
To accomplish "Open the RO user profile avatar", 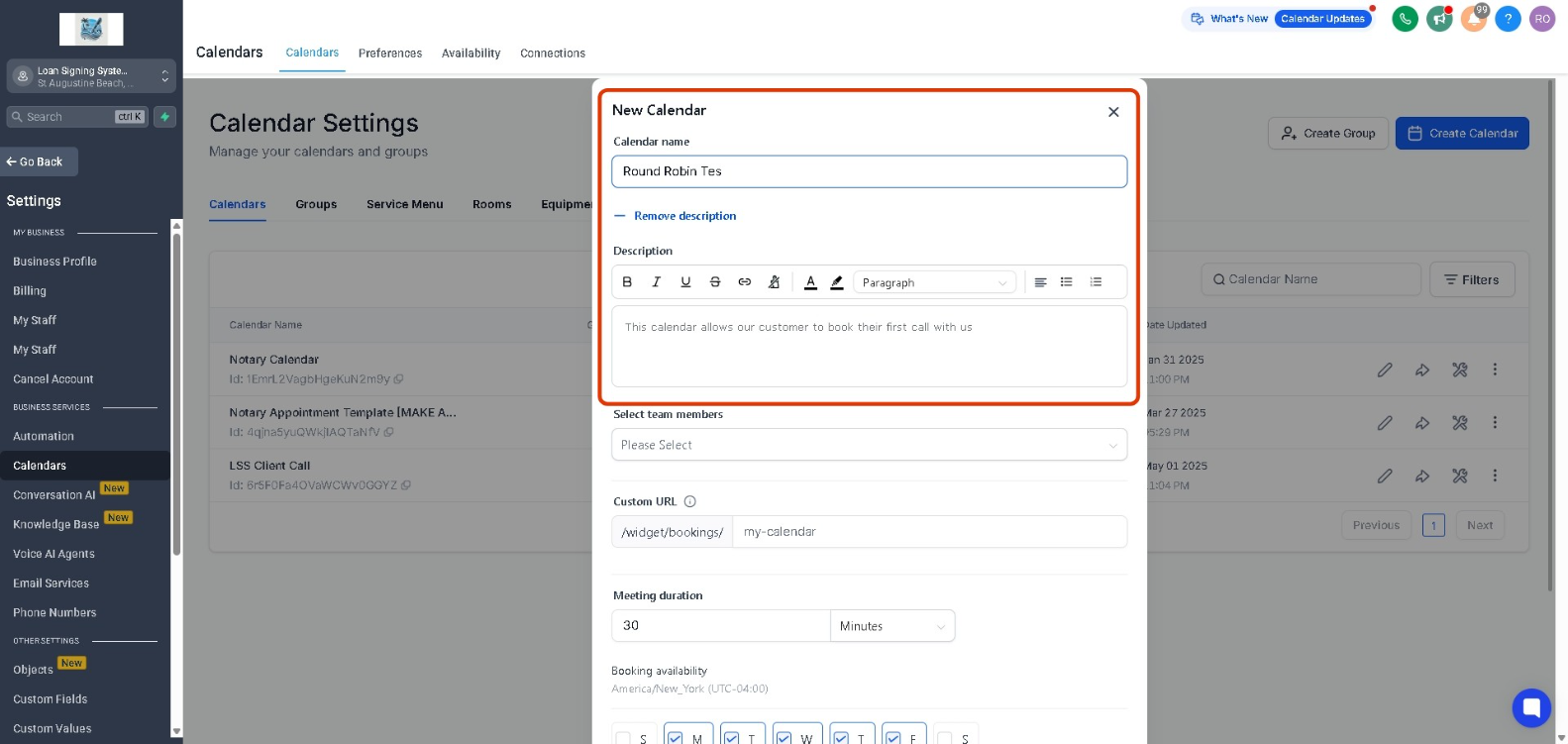I will click(x=1542, y=19).
